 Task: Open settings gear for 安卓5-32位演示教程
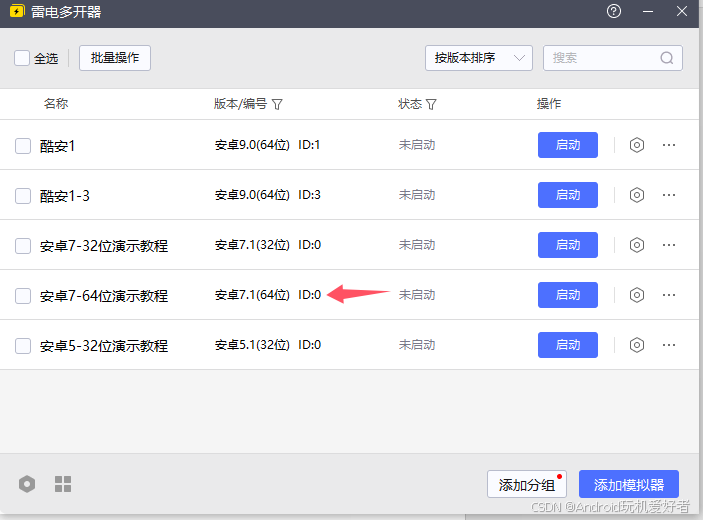click(637, 345)
